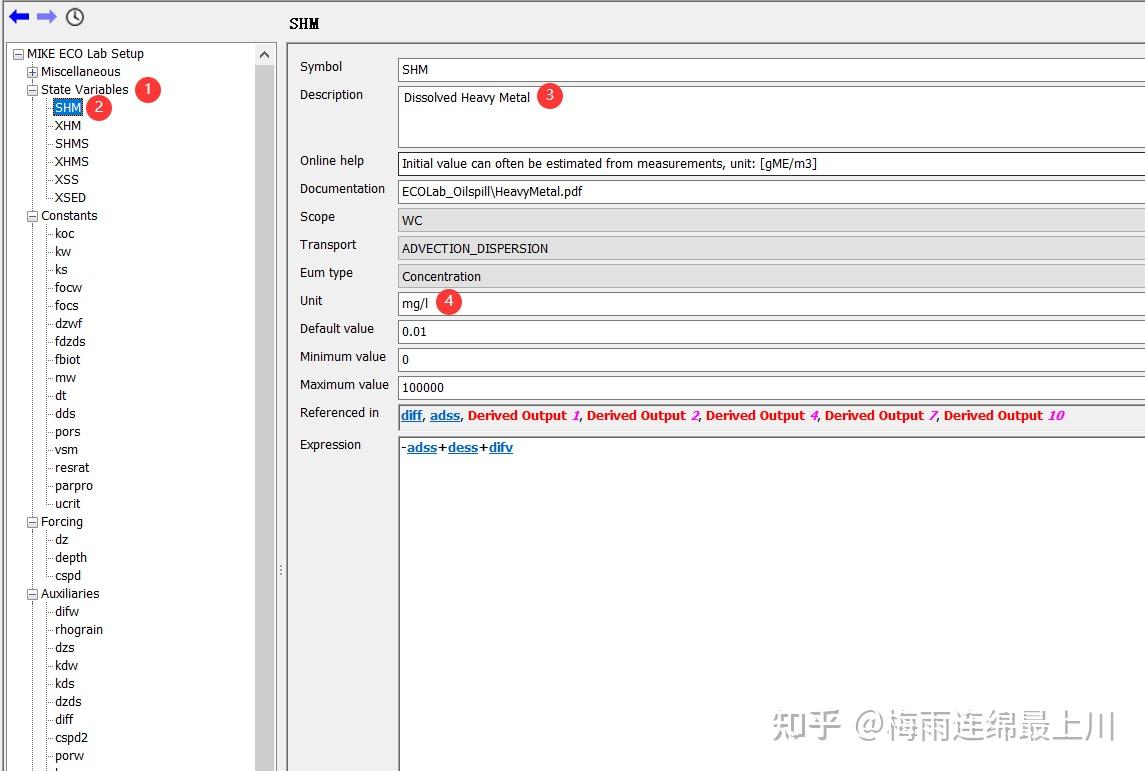Click the Default value field
The width and height of the screenshot is (1145, 771).
[771, 331]
